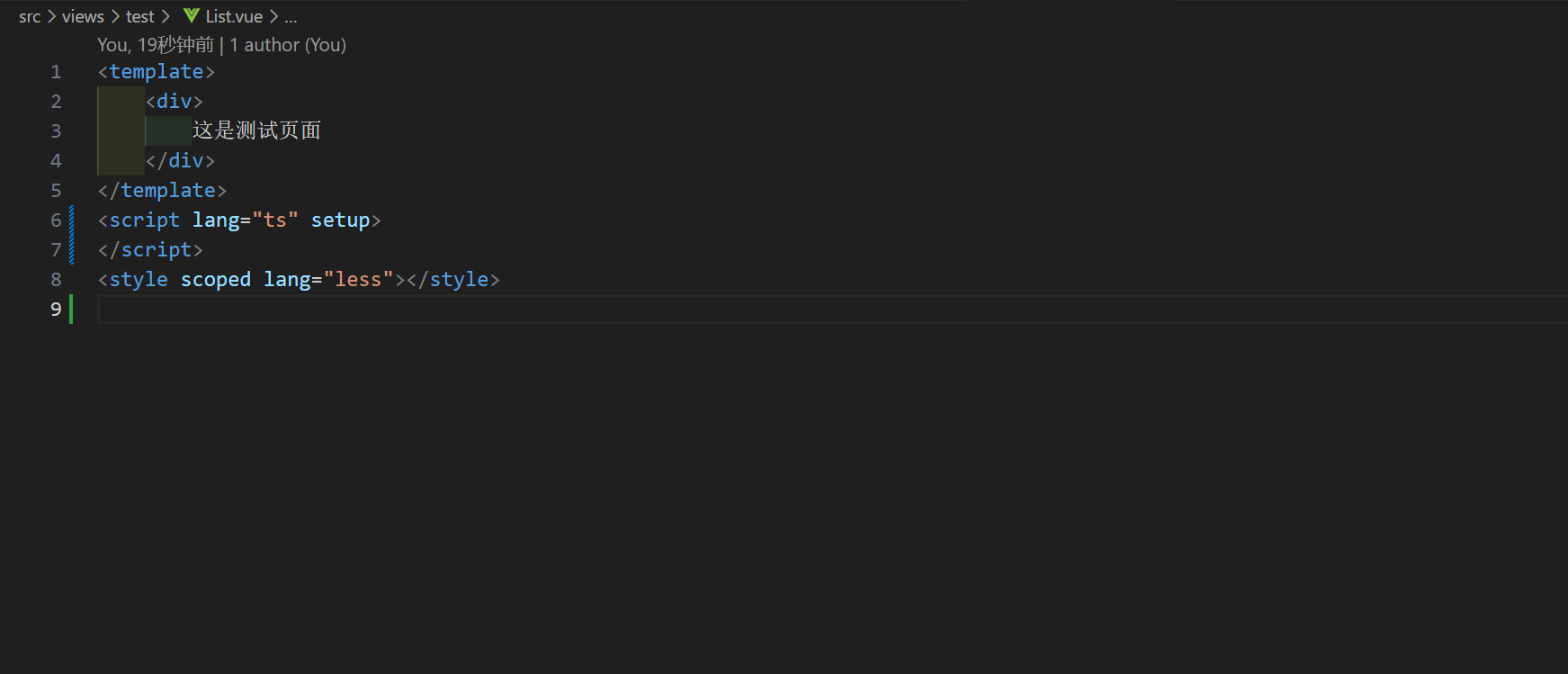Place cursor on the setup attribute

[x=340, y=220]
